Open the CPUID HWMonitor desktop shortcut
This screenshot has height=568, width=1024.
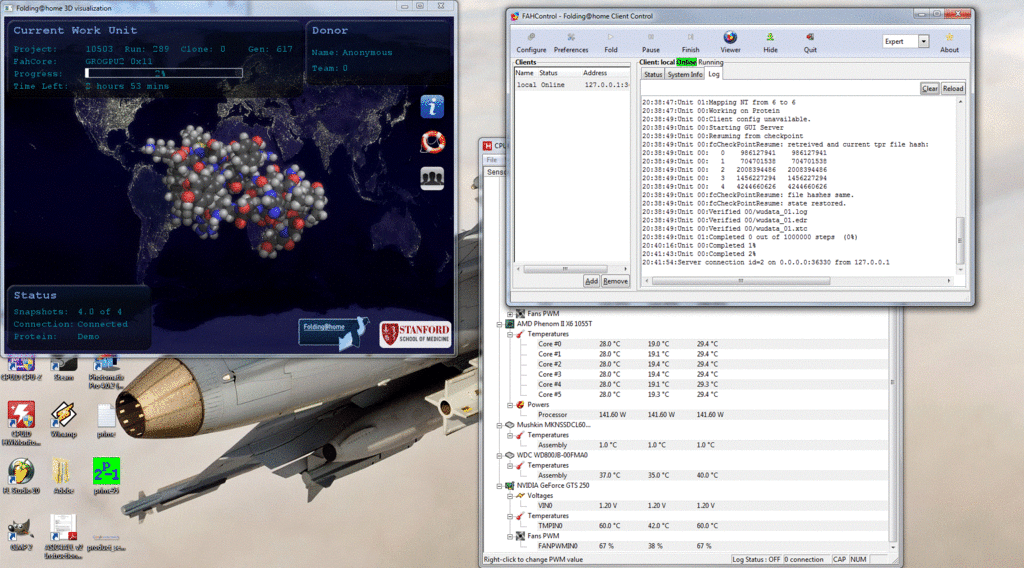pos(21,423)
